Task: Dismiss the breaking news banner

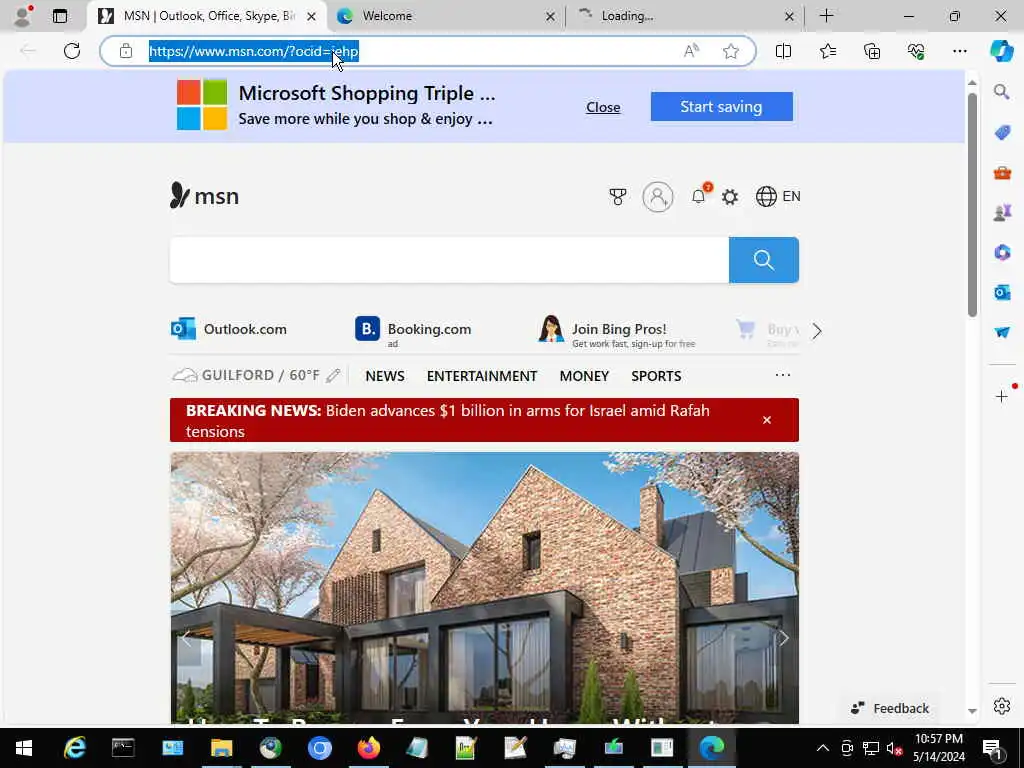Action: tap(767, 420)
